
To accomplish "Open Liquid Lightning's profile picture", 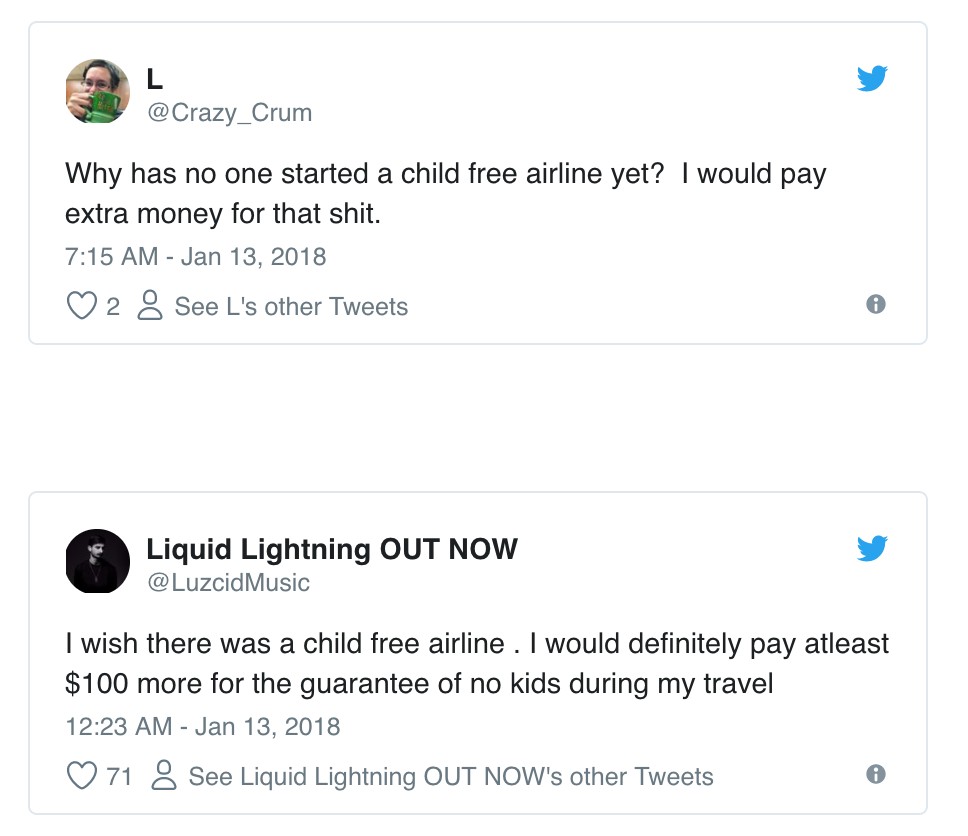I will pyautogui.click(x=97, y=562).
